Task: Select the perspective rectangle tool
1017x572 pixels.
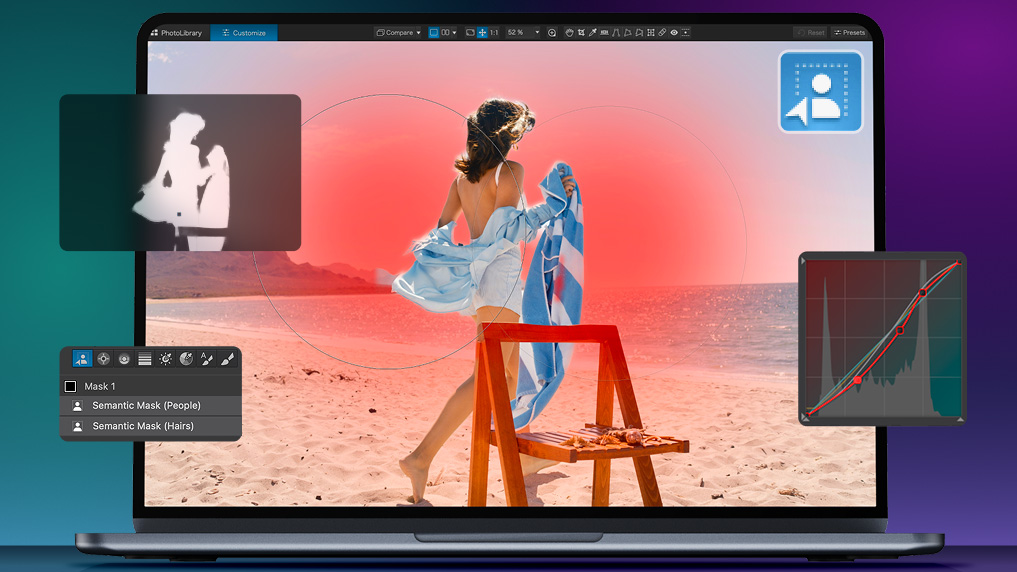Action: [x=627, y=32]
